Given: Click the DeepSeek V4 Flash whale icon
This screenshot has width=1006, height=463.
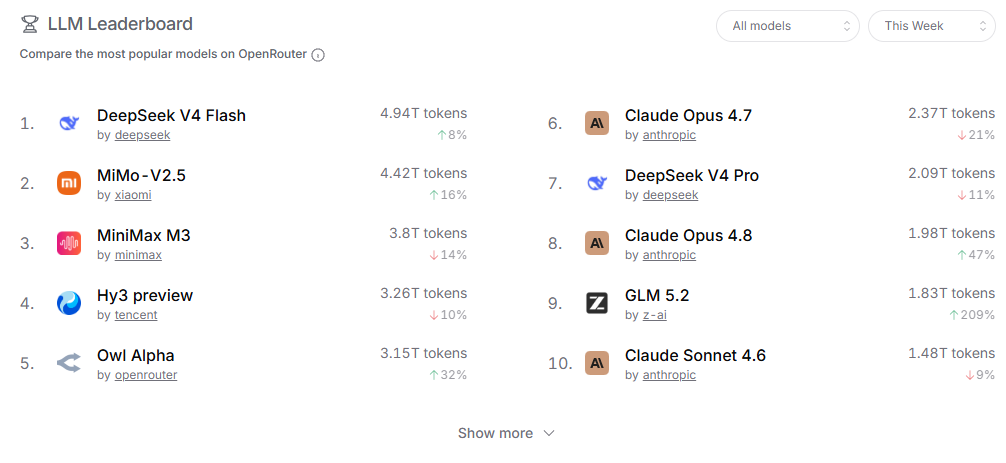Looking at the screenshot, I should point(69,123).
